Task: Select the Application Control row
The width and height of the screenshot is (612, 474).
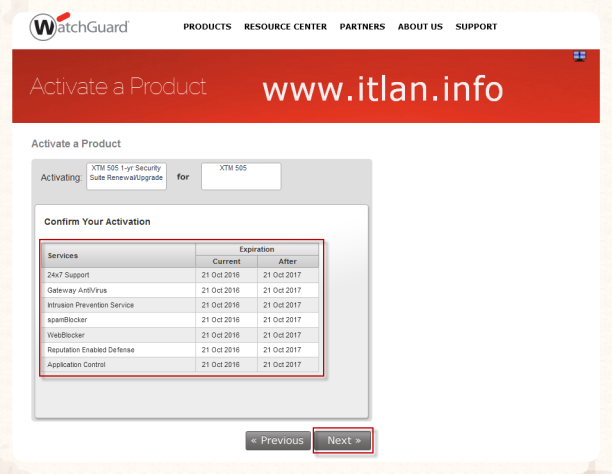Action: pos(117,364)
